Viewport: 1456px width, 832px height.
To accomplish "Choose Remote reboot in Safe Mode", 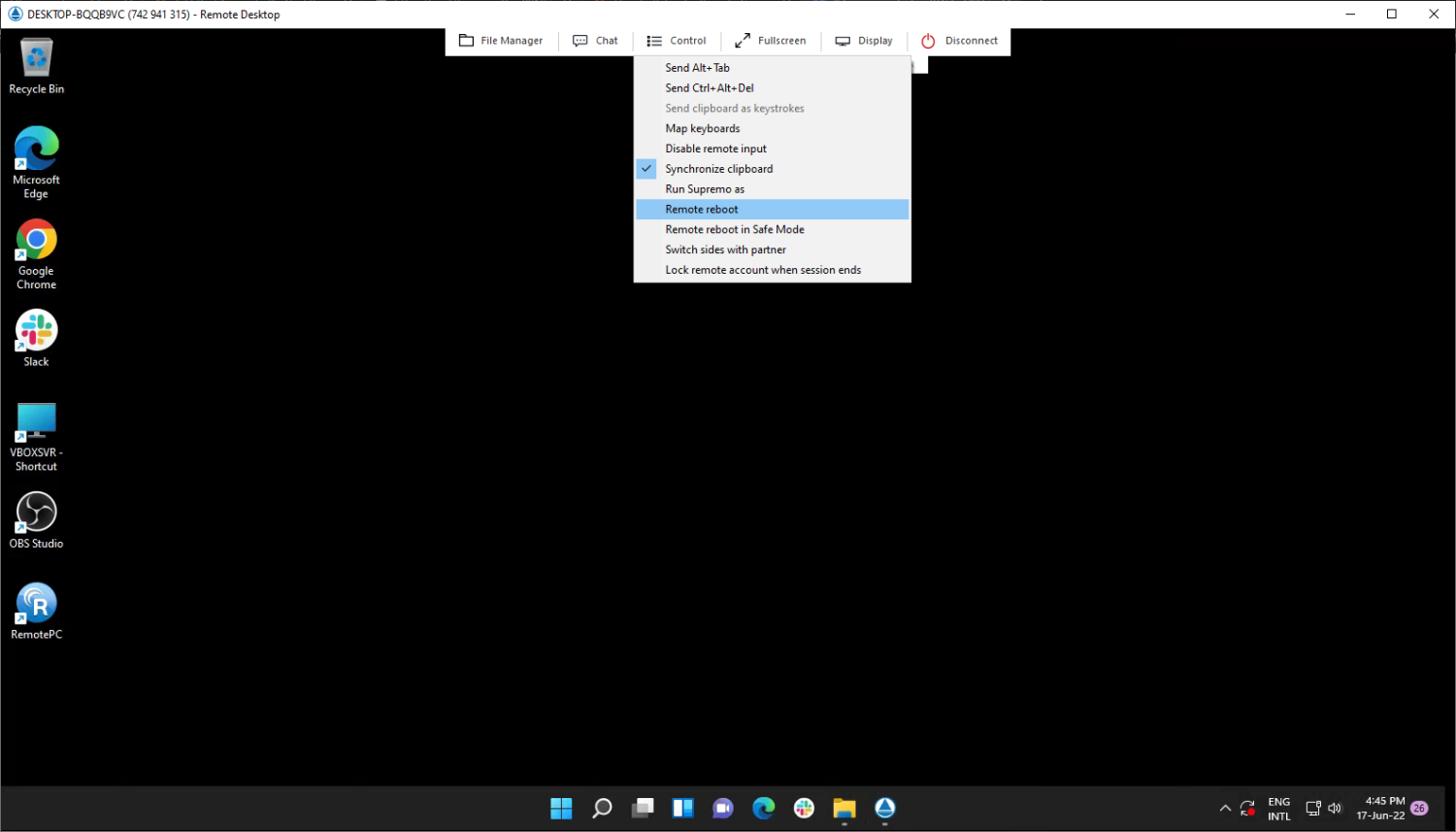I will (773, 230).
